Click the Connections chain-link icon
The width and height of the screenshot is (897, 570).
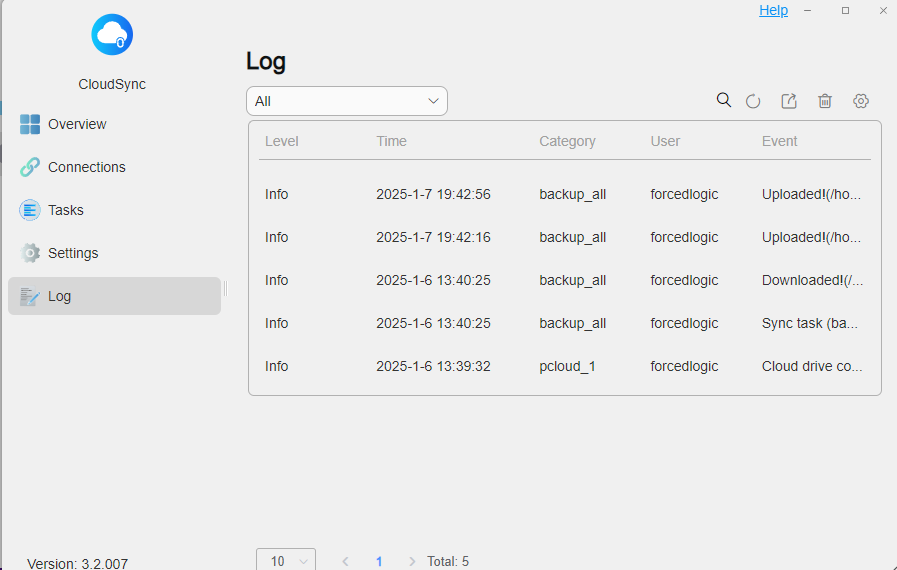tap(30, 167)
